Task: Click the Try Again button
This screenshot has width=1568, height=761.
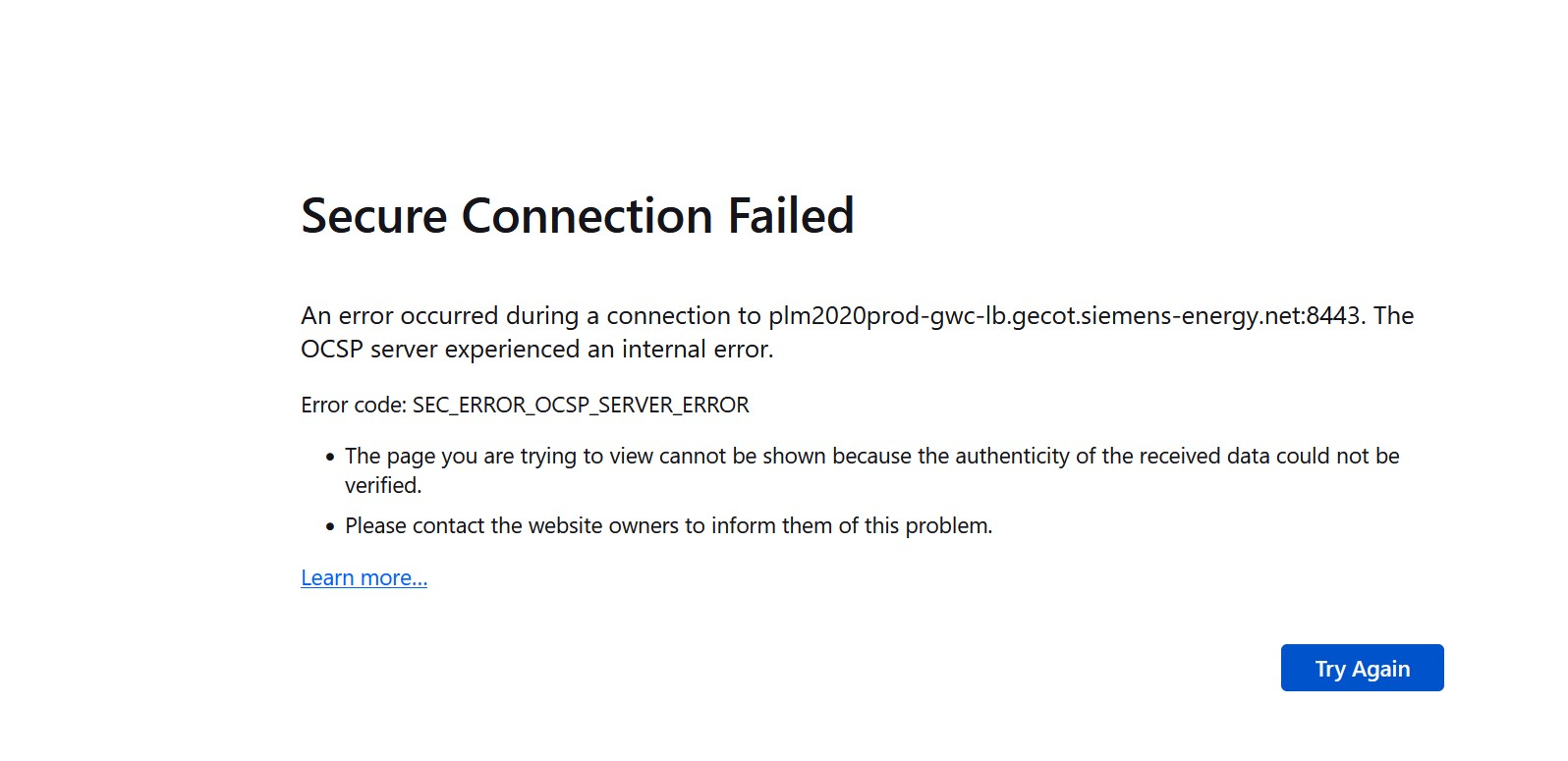Action: pyautogui.click(x=1362, y=669)
